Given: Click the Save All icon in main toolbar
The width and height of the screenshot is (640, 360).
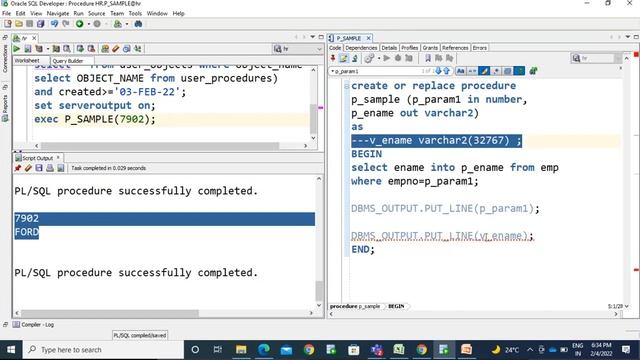Looking at the screenshot, I should [x=40, y=24].
